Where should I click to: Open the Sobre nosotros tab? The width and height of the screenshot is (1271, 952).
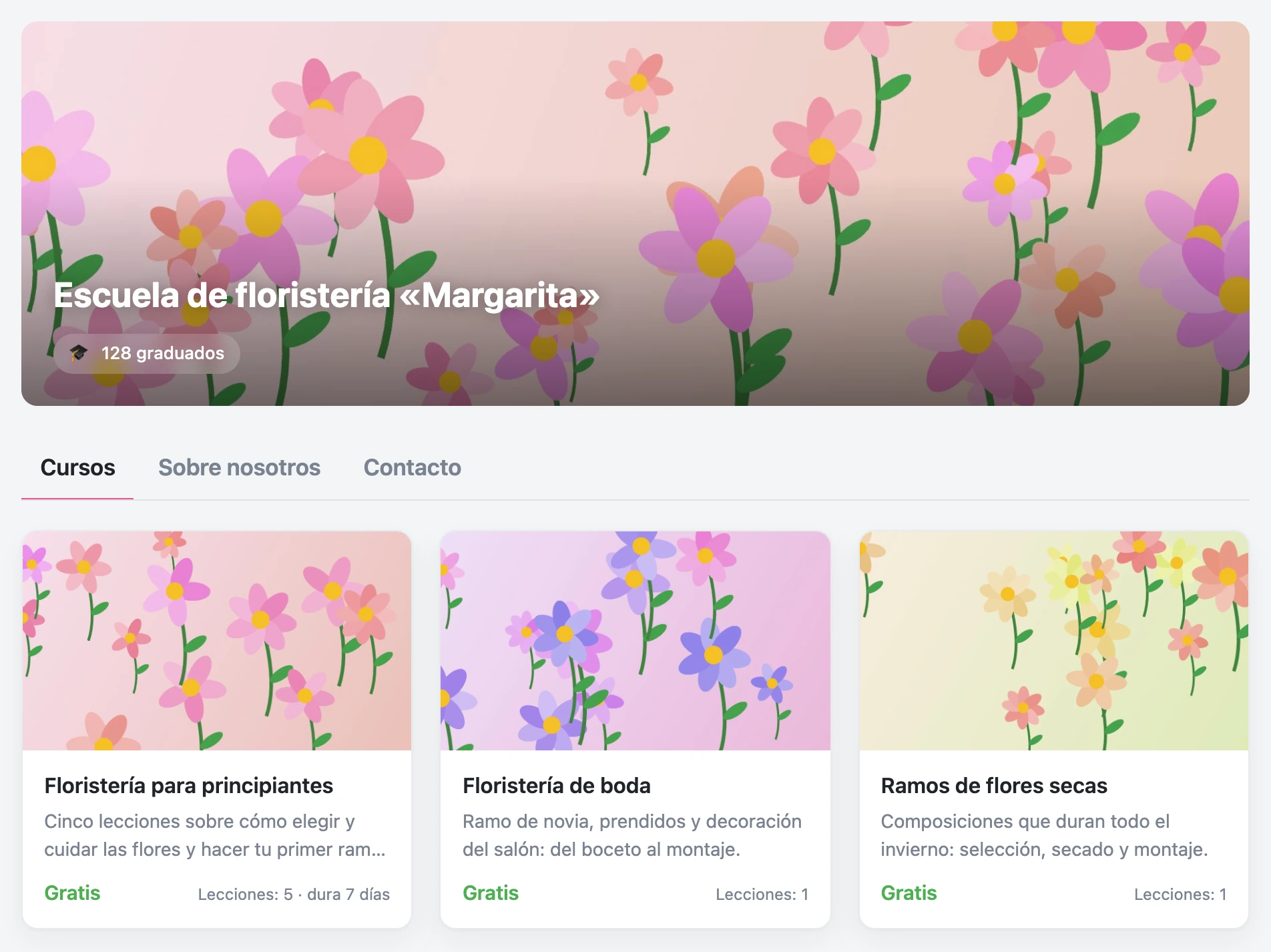pyautogui.click(x=239, y=467)
